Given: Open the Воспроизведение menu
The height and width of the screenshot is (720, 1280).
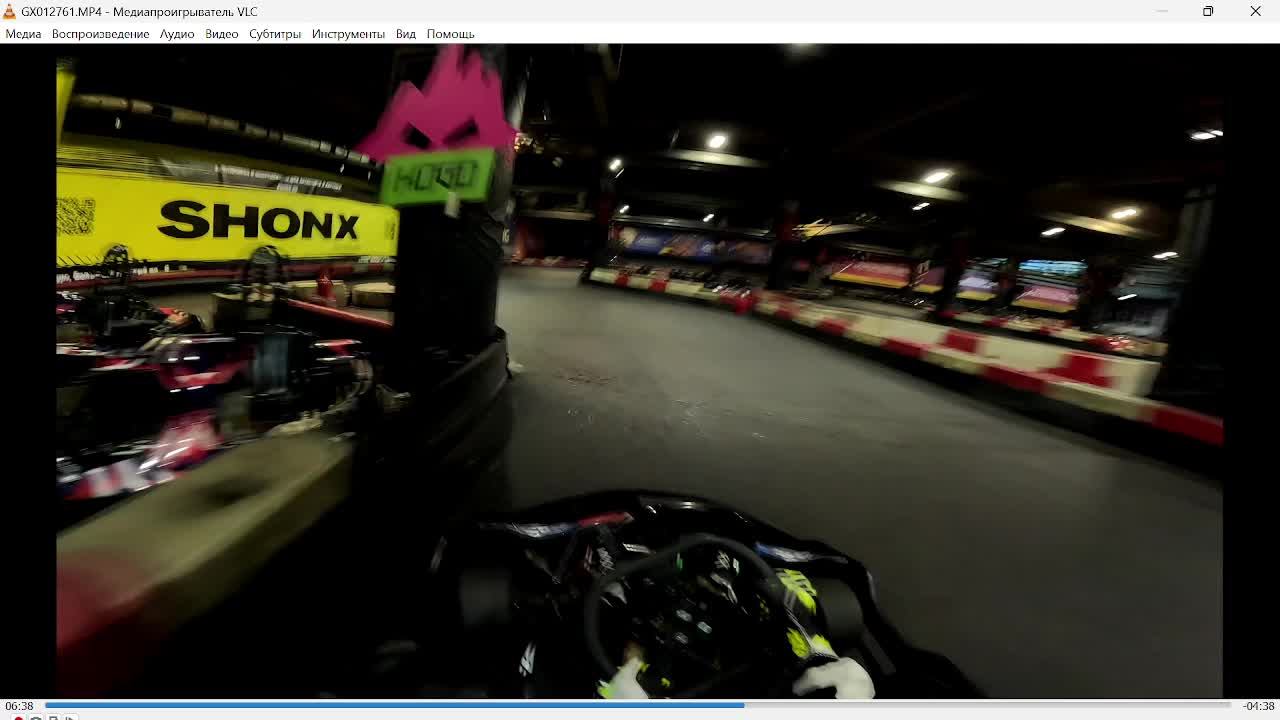Looking at the screenshot, I should 100,34.
